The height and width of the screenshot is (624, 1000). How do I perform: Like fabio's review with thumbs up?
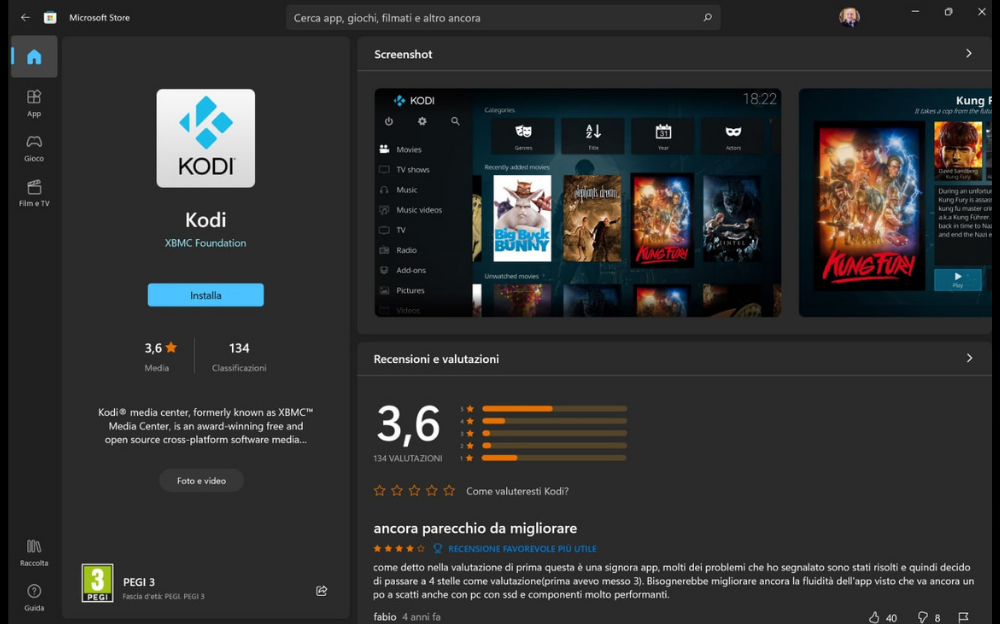(x=874, y=617)
